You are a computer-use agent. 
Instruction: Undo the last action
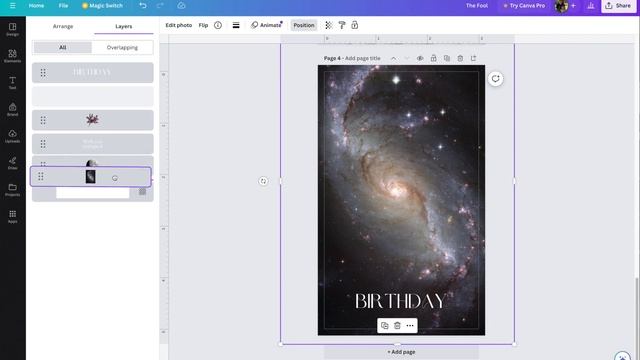click(x=143, y=6)
